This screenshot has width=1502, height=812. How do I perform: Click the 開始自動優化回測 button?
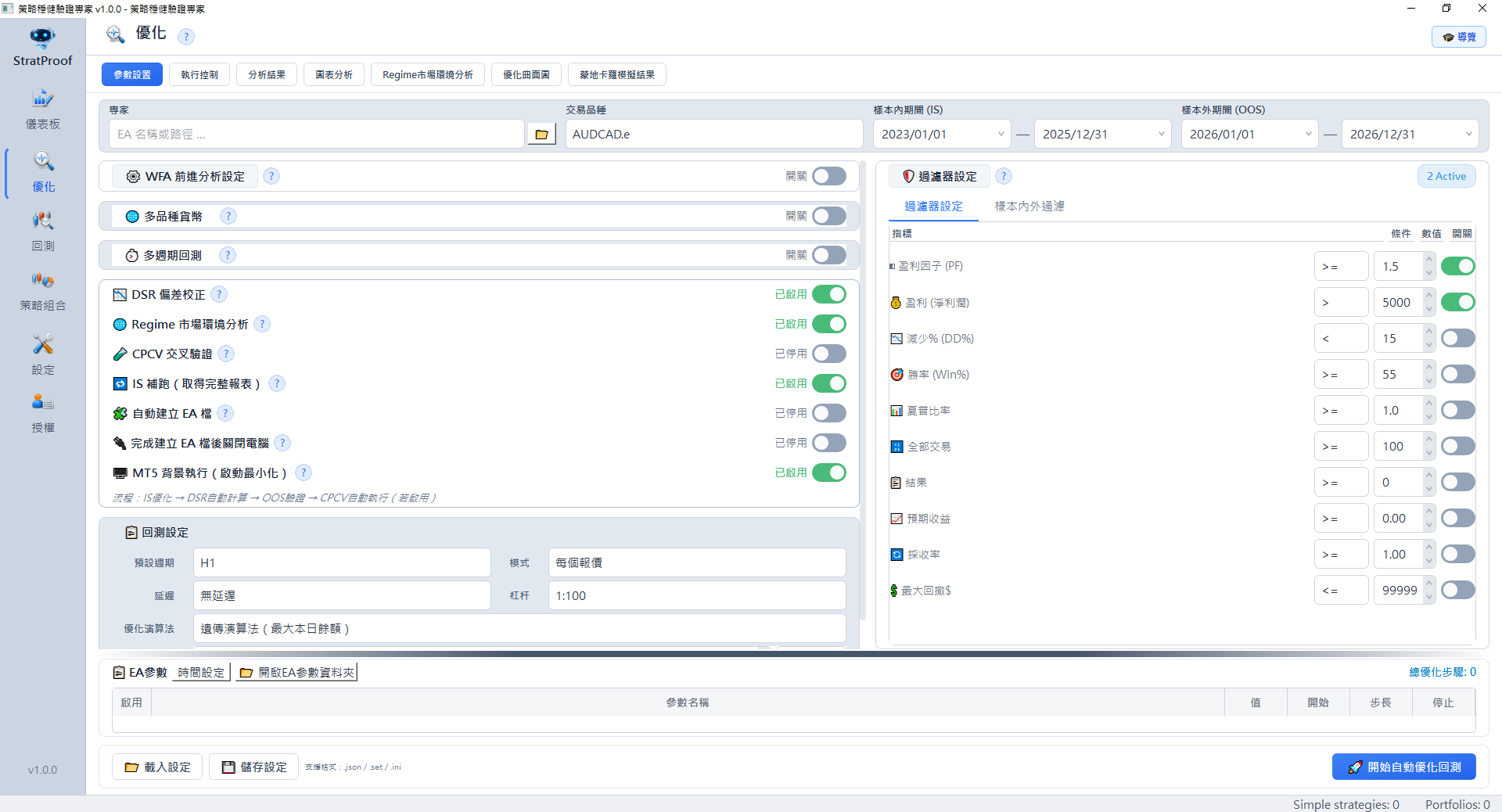(1404, 767)
